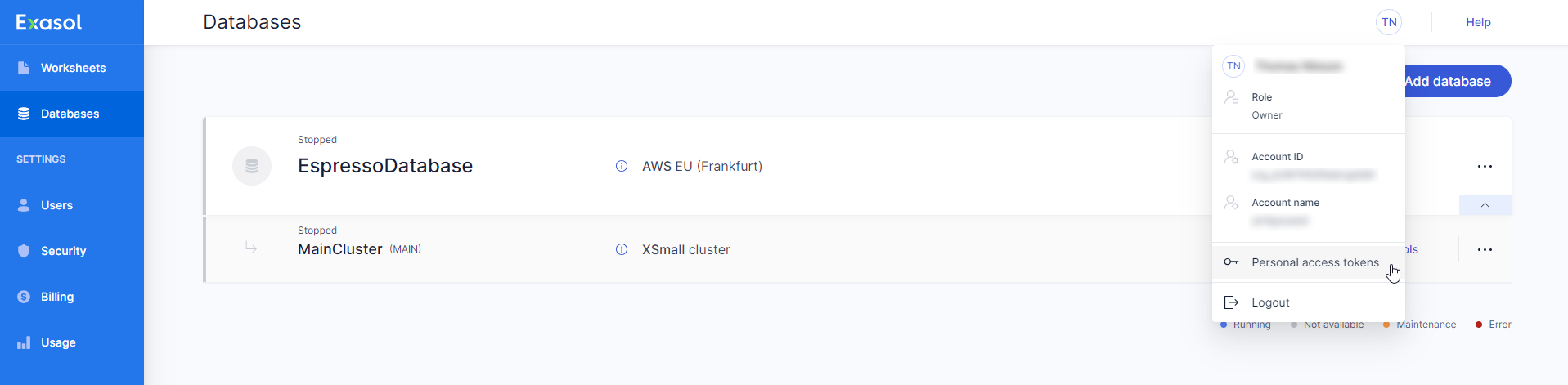Open MainCluster three-dot options menu
Screen dimensions: 1568x385
coord(1485,249)
